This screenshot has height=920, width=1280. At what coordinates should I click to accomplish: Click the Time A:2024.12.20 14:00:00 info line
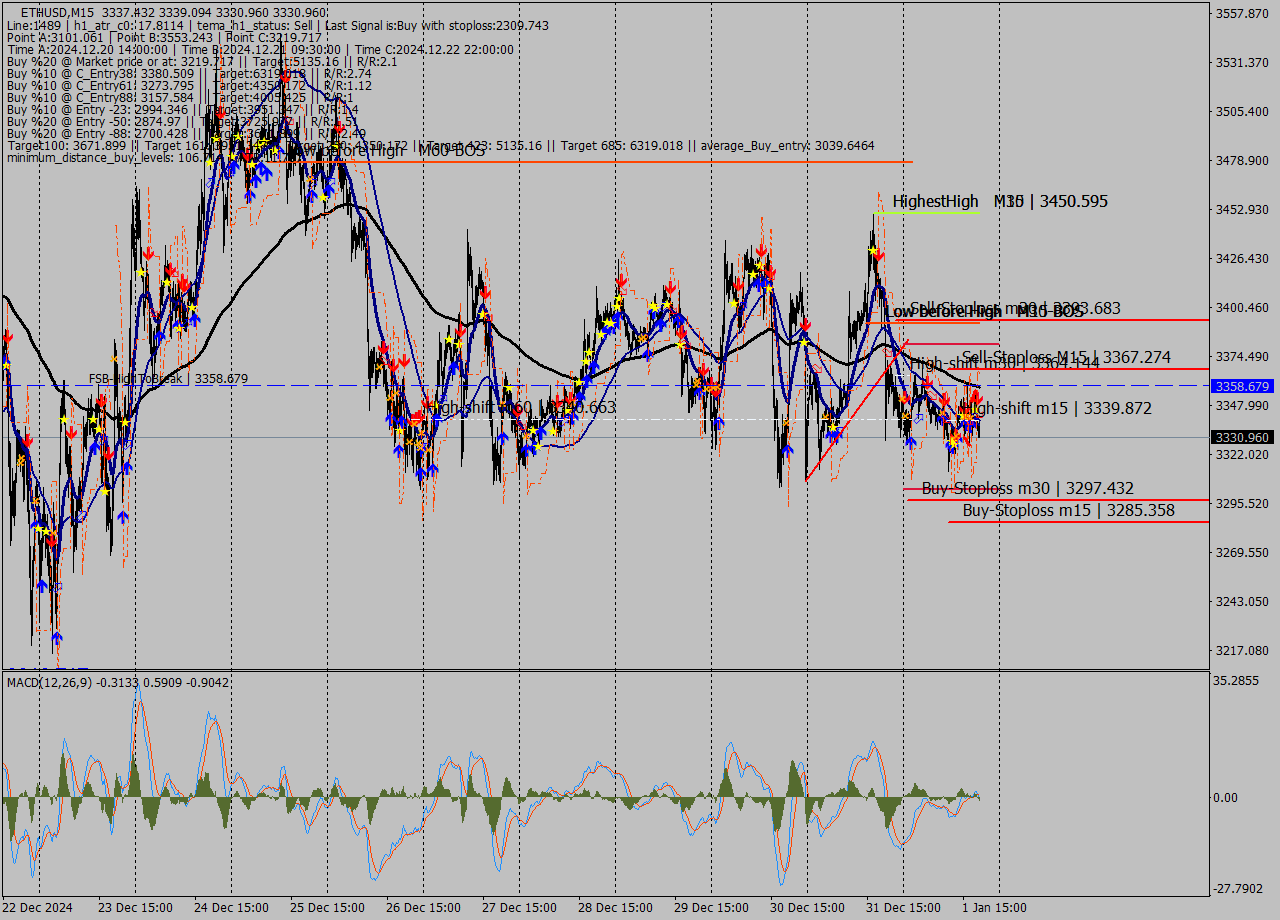click(260, 49)
